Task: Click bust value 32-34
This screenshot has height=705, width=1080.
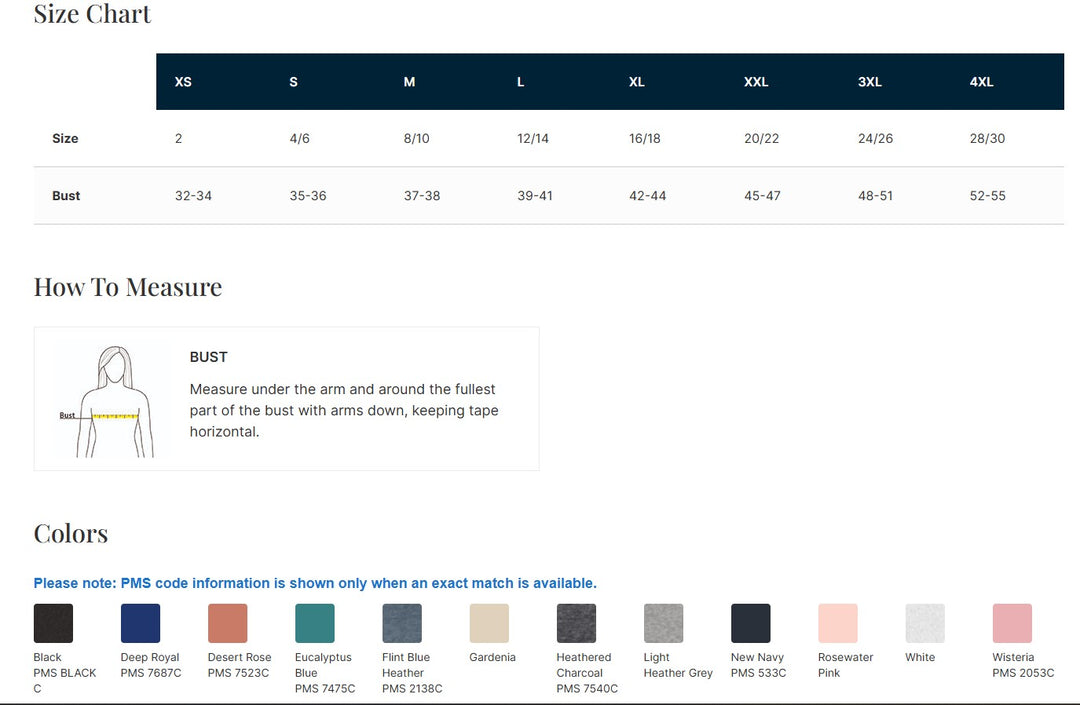Action: tap(194, 196)
